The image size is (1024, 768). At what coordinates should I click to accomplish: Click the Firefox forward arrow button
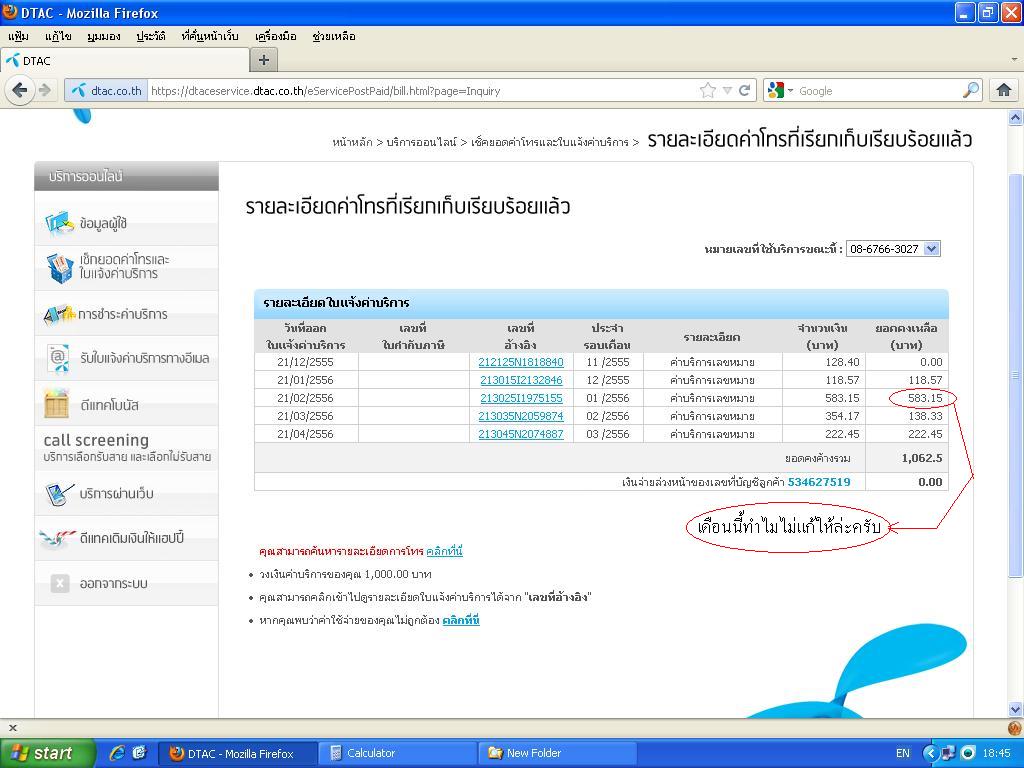(45, 90)
